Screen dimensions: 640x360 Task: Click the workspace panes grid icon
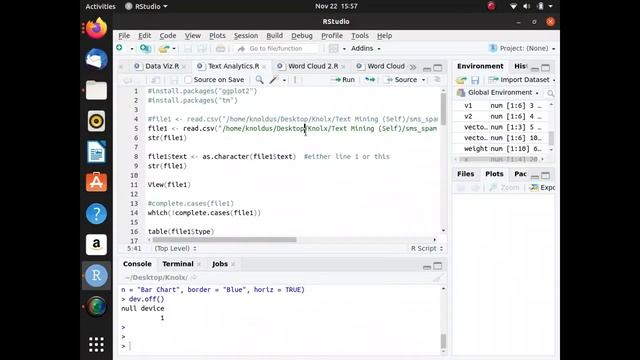pos(333,49)
